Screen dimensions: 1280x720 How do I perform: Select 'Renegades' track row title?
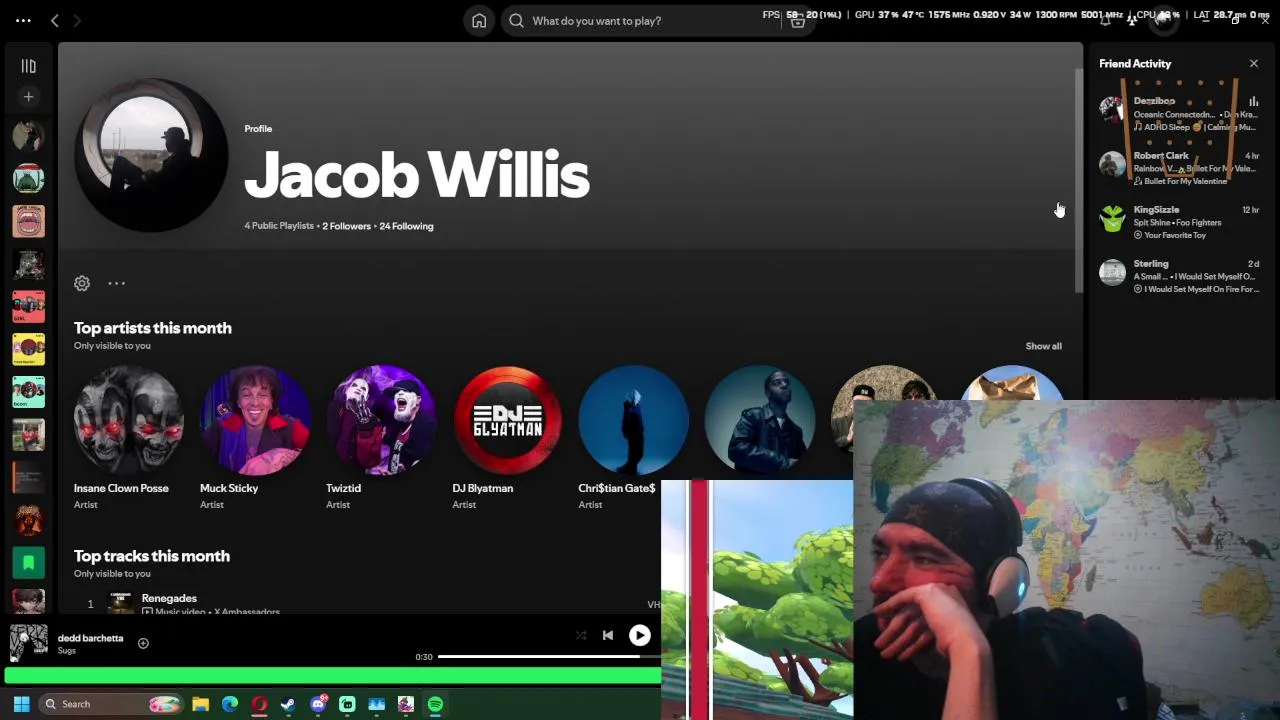(169, 598)
